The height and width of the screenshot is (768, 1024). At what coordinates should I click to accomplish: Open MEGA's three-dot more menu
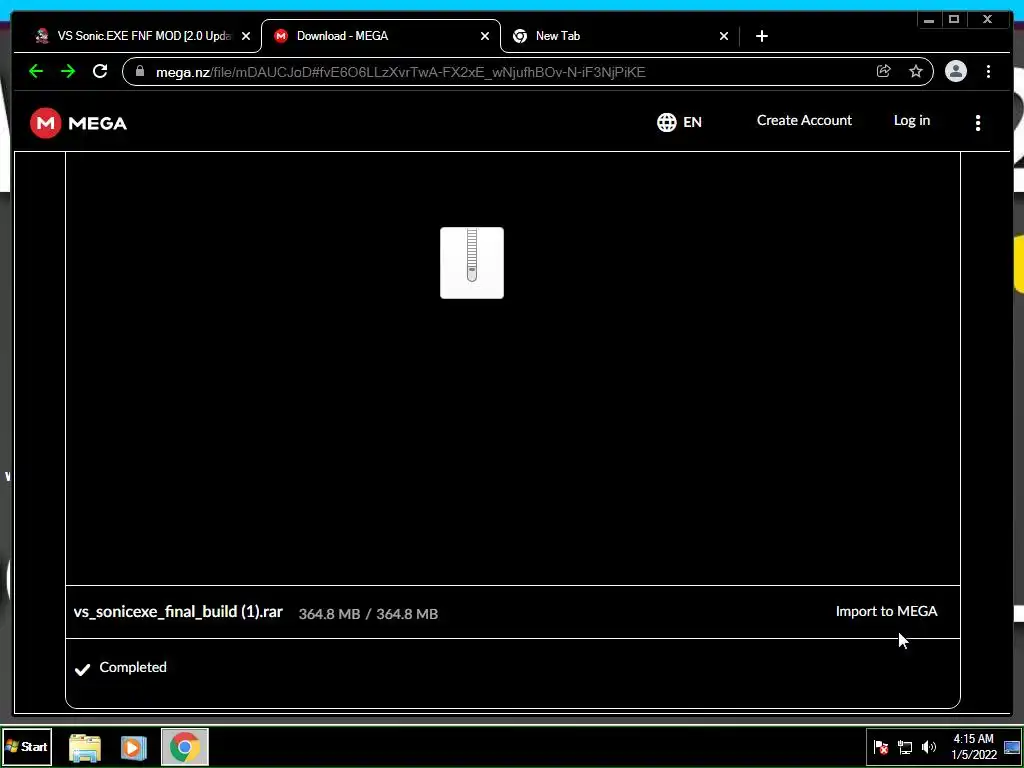tap(978, 123)
